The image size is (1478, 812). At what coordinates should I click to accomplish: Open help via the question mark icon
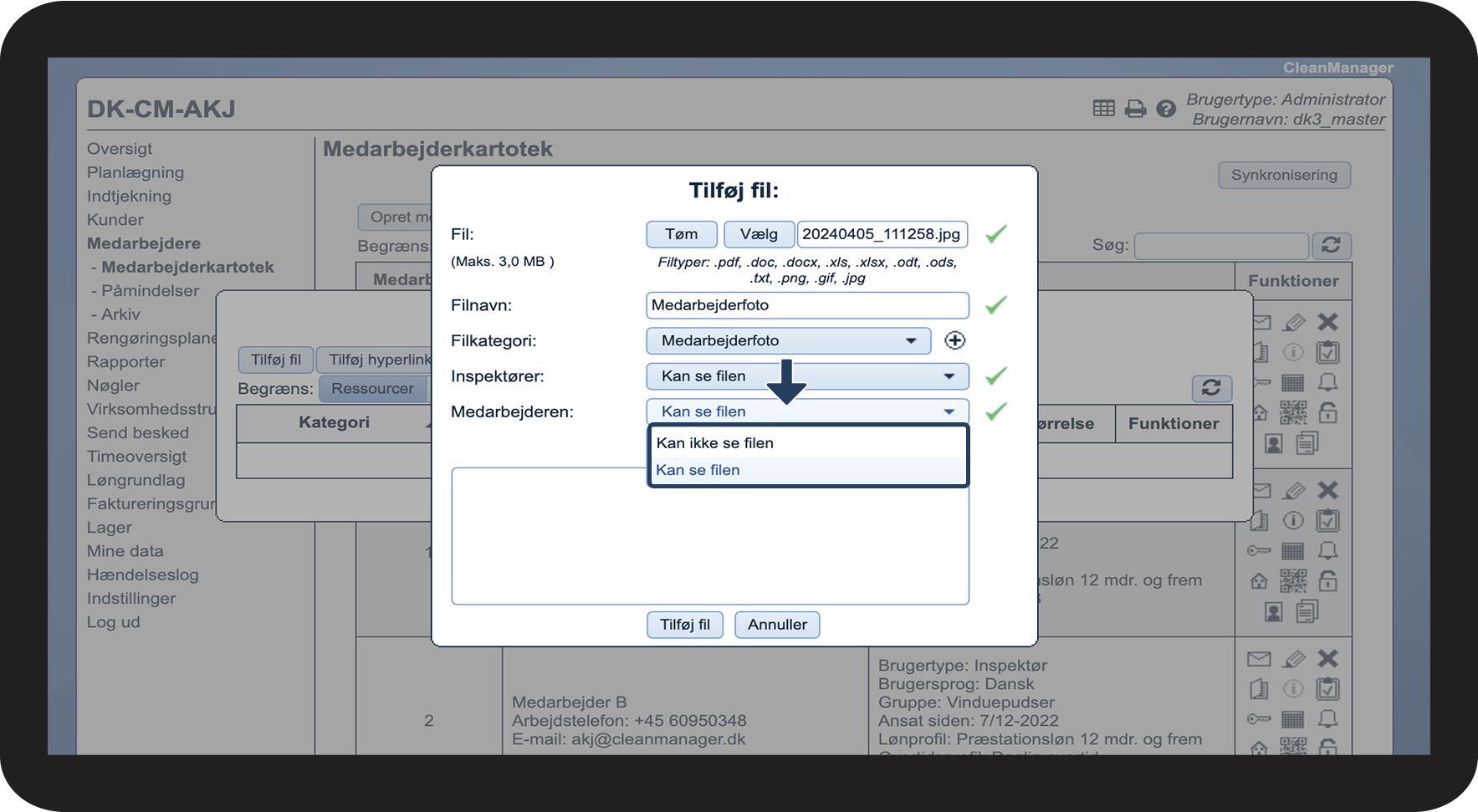pyautogui.click(x=1166, y=109)
